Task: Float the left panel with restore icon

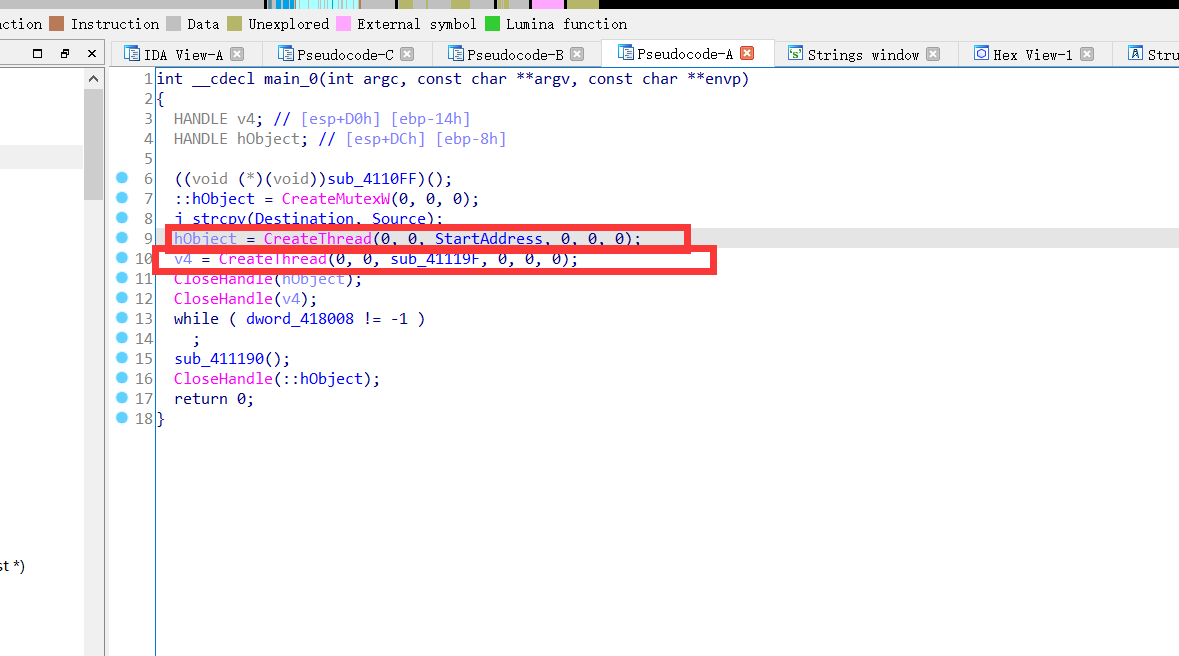Action: [65, 54]
